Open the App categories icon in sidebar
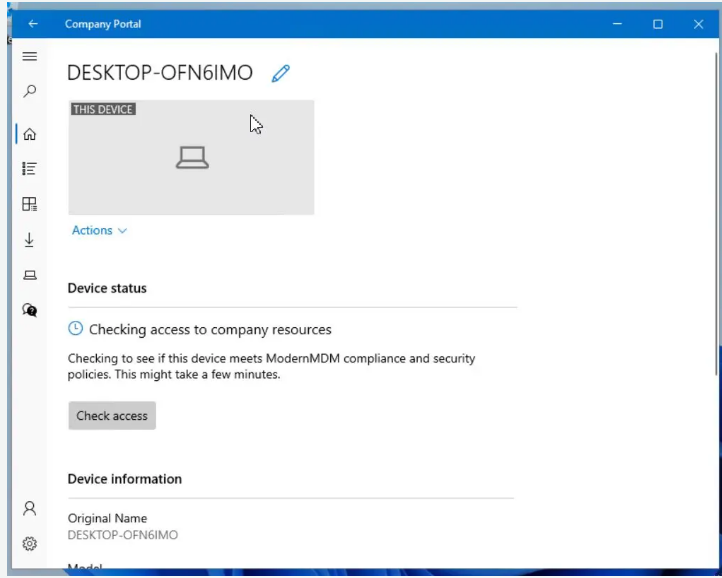Screen dimensions: 722x578 click(x=29, y=204)
